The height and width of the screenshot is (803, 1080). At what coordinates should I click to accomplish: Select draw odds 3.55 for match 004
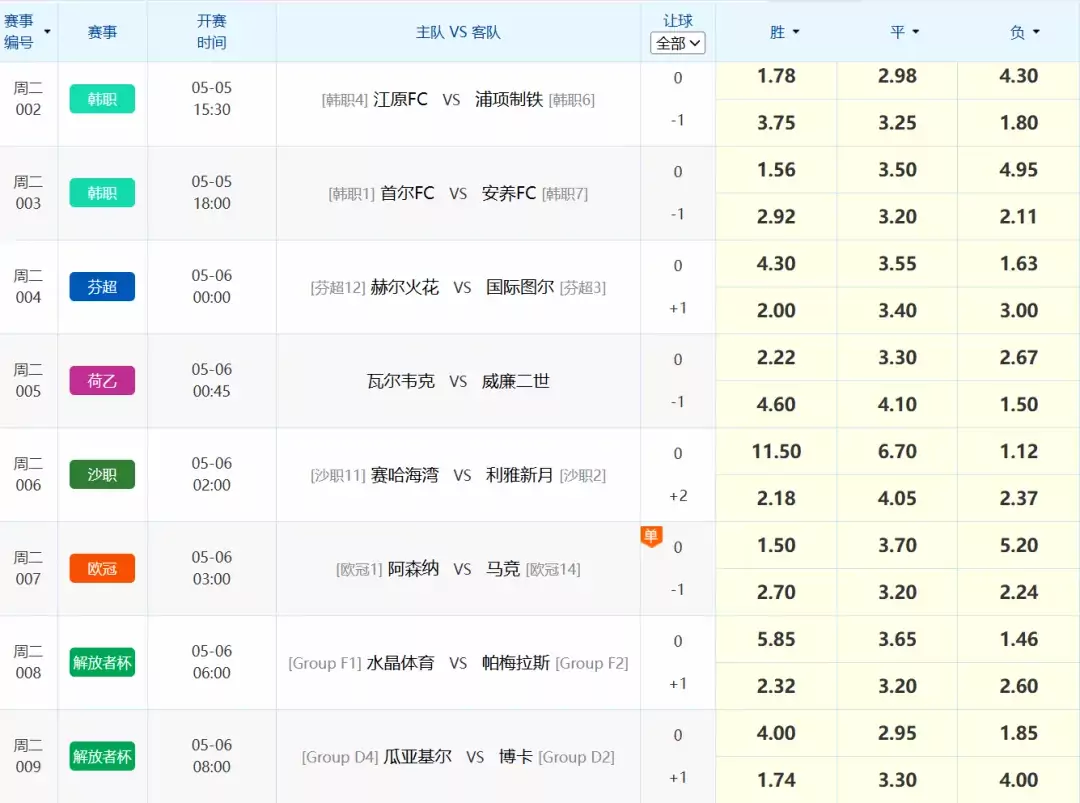pos(897,264)
